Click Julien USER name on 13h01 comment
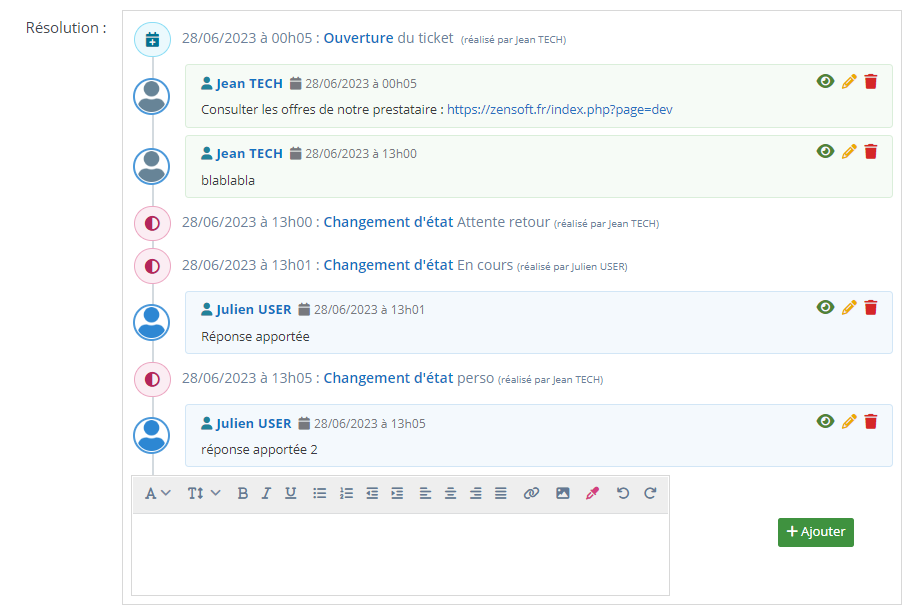 pyautogui.click(x=254, y=310)
